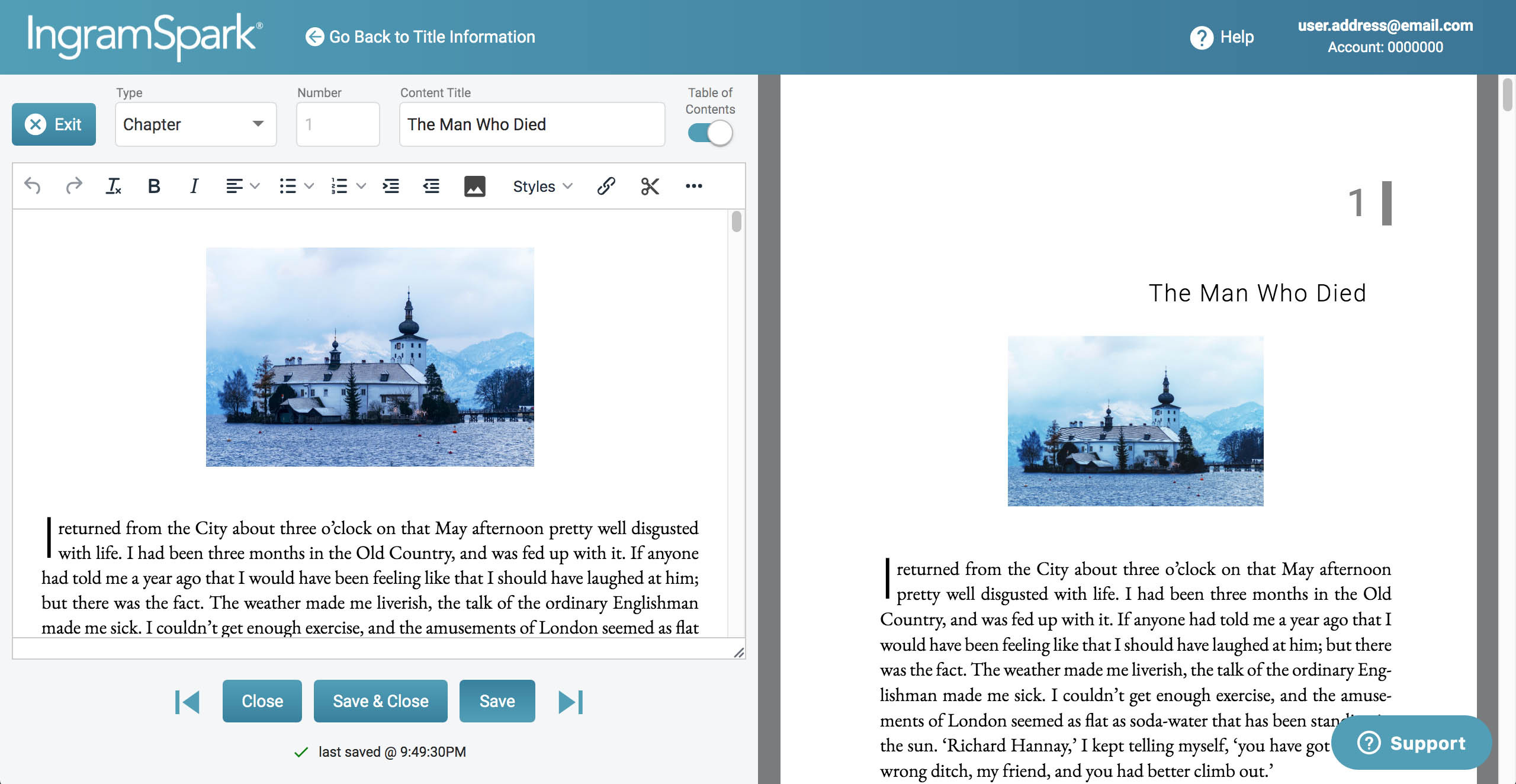Click the Undo arrow icon
The width and height of the screenshot is (1516, 784).
33,186
